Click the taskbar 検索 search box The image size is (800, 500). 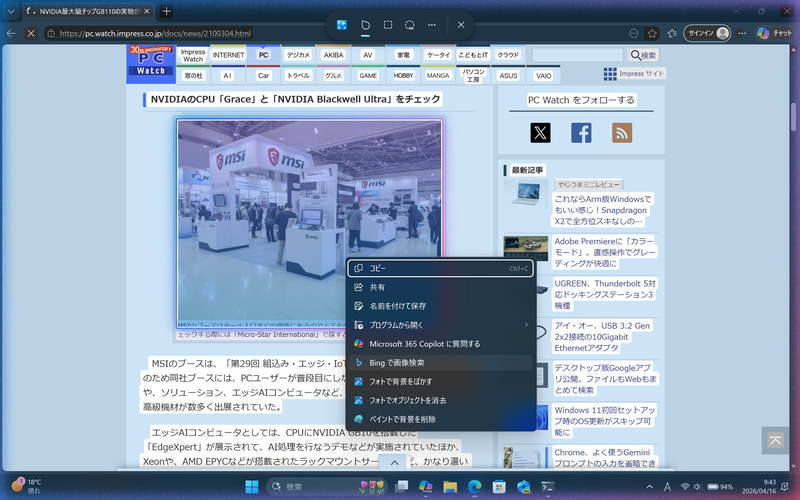point(328,487)
